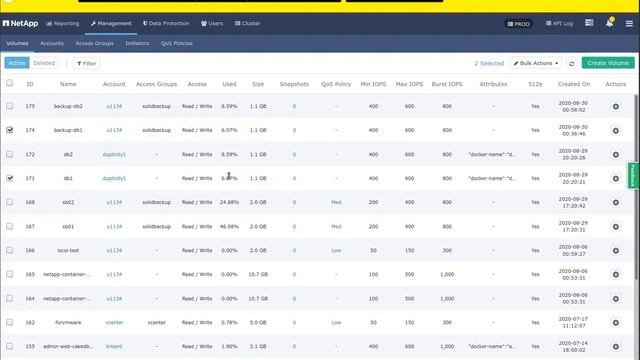Open the Bulk Actions dropdown
640x360 pixels.
click(x=536, y=63)
